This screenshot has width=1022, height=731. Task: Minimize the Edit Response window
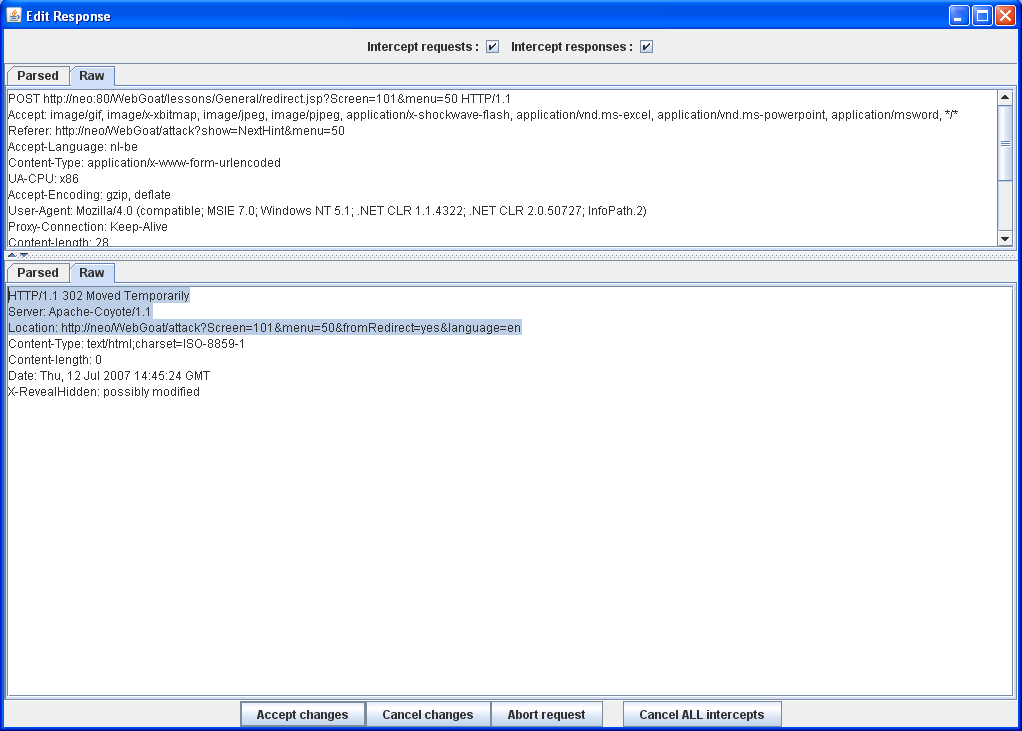959,16
